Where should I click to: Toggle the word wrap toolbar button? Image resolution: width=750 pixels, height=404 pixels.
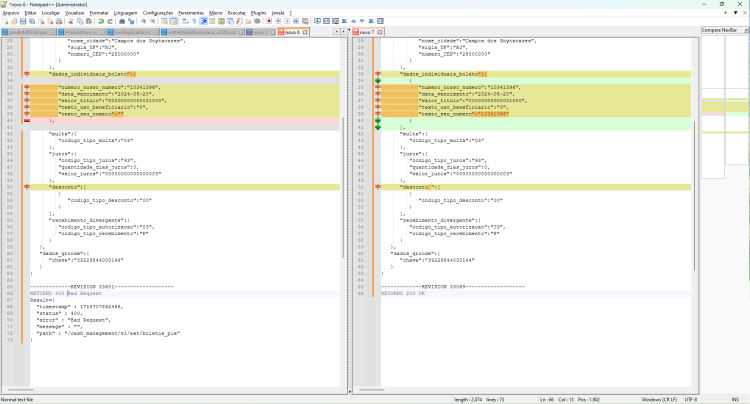tap(185, 21)
